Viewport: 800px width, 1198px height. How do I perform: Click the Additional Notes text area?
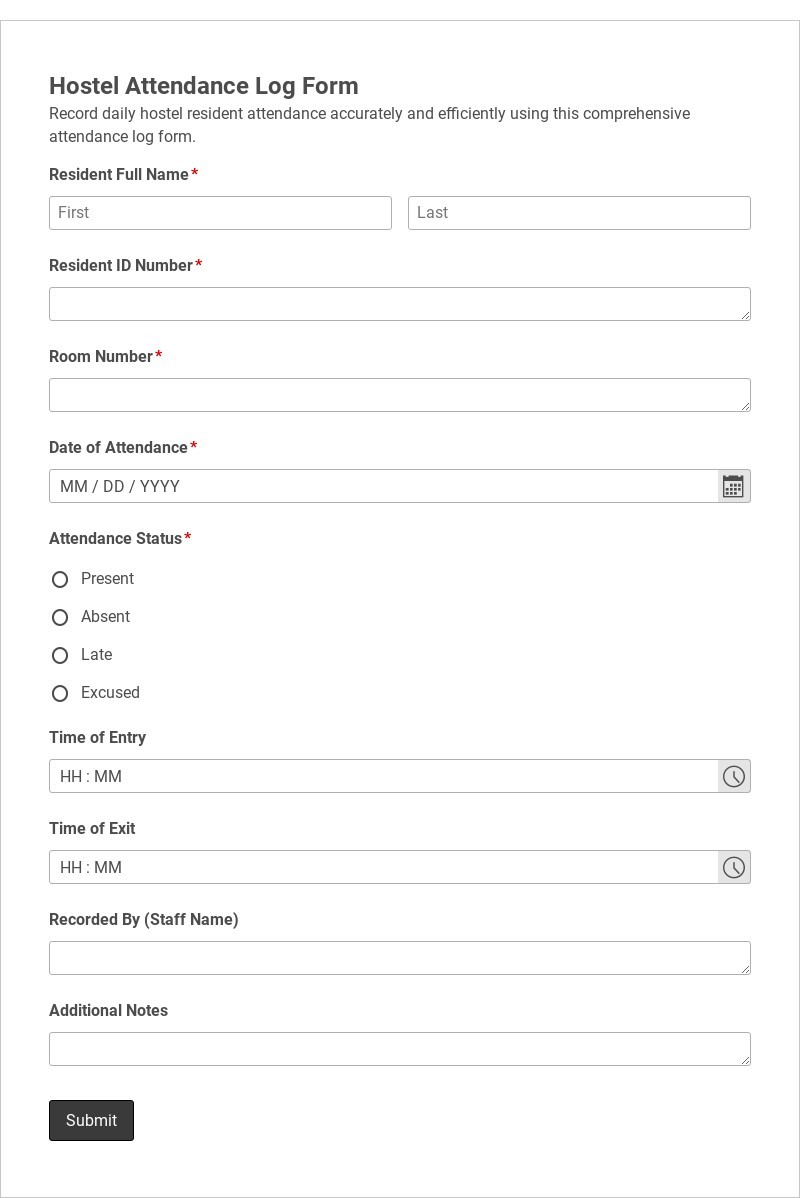(x=400, y=1049)
